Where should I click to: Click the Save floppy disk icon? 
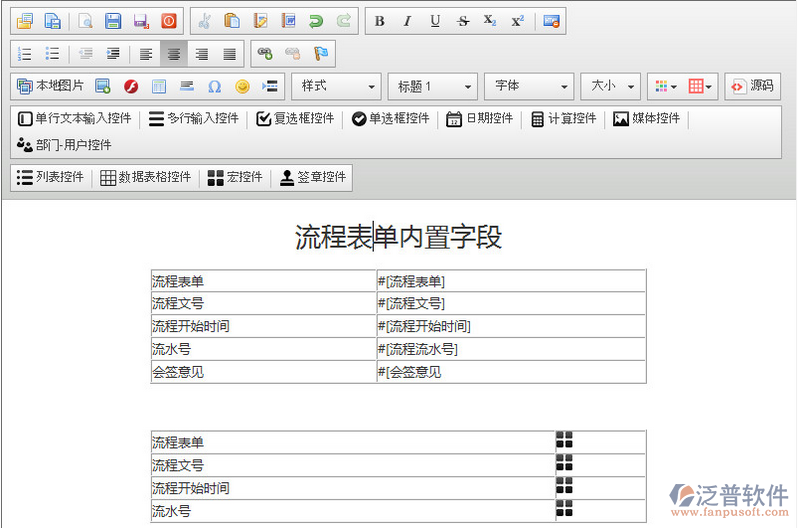113,21
